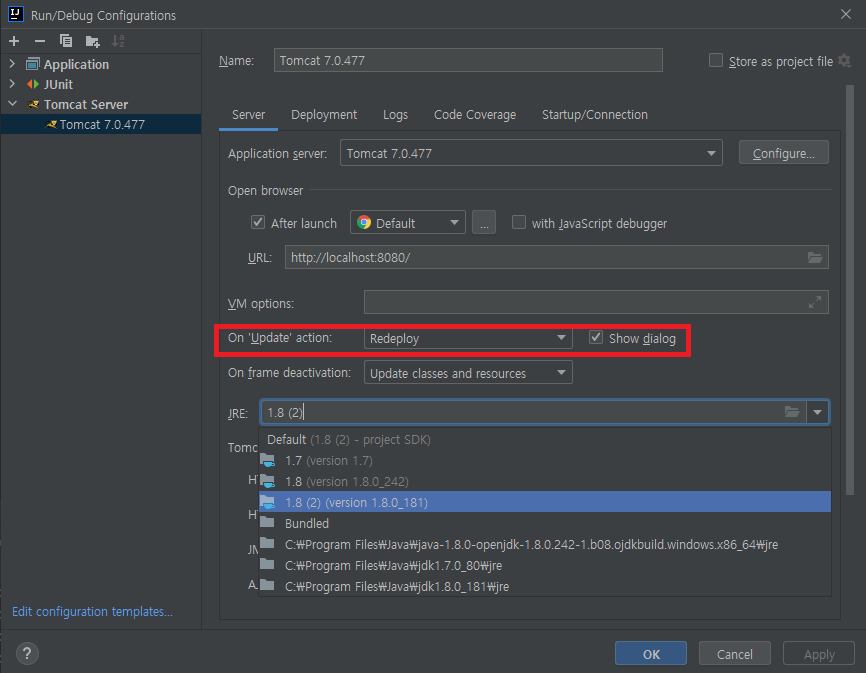Select the openjdk-1.8.0.242 jre path option
Screen dimensions: 866x673
click(545, 544)
